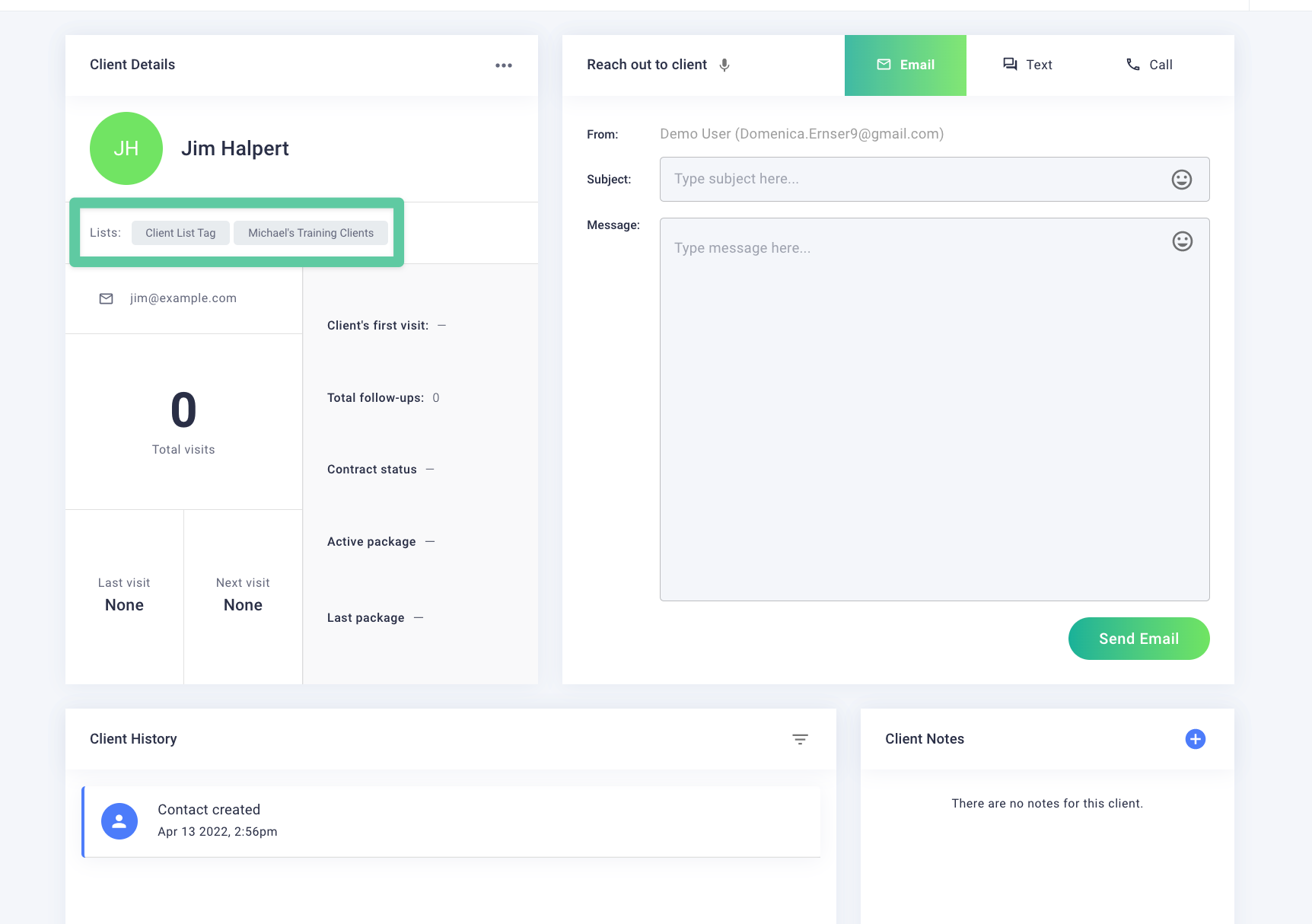Click the Last visit None value
Image resolution: width=1312 pixels, height=924 pixels.
[124, 605]
